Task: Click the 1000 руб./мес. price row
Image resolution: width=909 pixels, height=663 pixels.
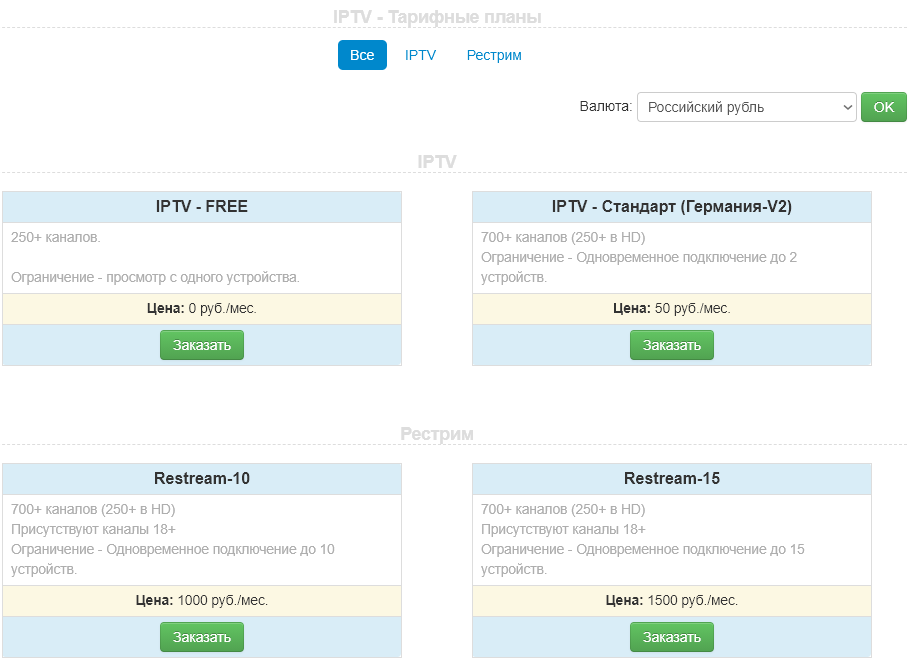Action: coord(202,601)
